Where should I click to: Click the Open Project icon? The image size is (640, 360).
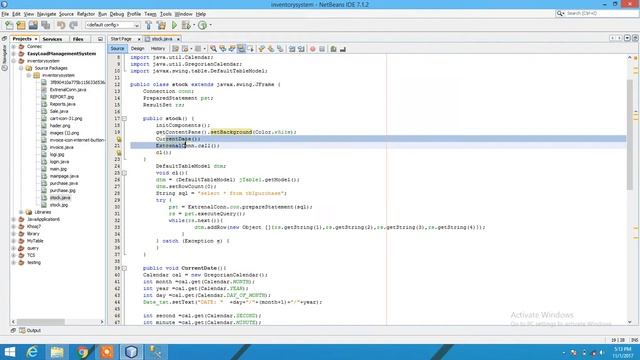pos(33,25)
